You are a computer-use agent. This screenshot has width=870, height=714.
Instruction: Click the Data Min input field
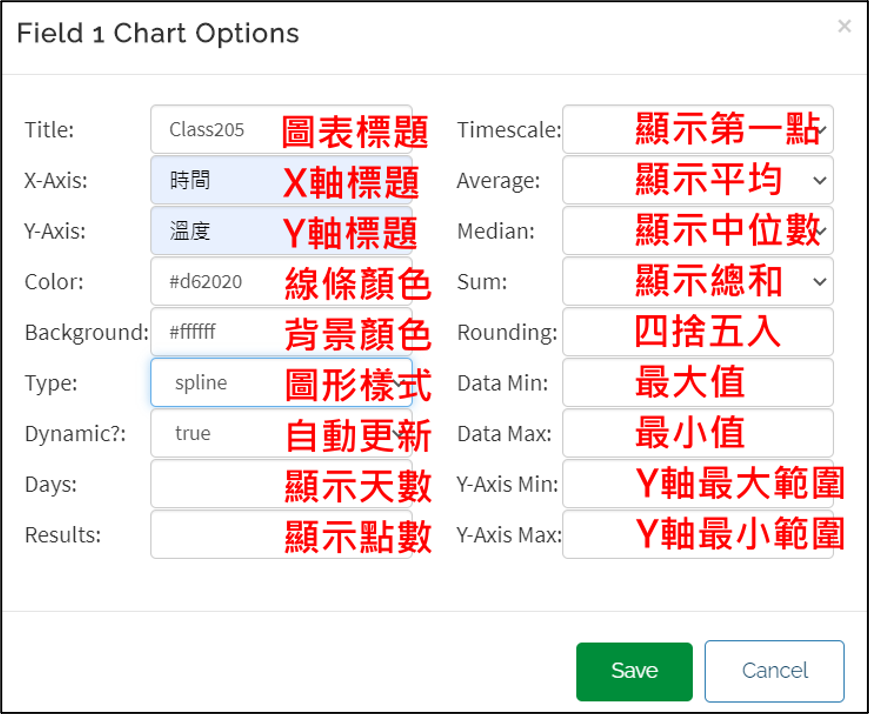(x=697, y=382)
